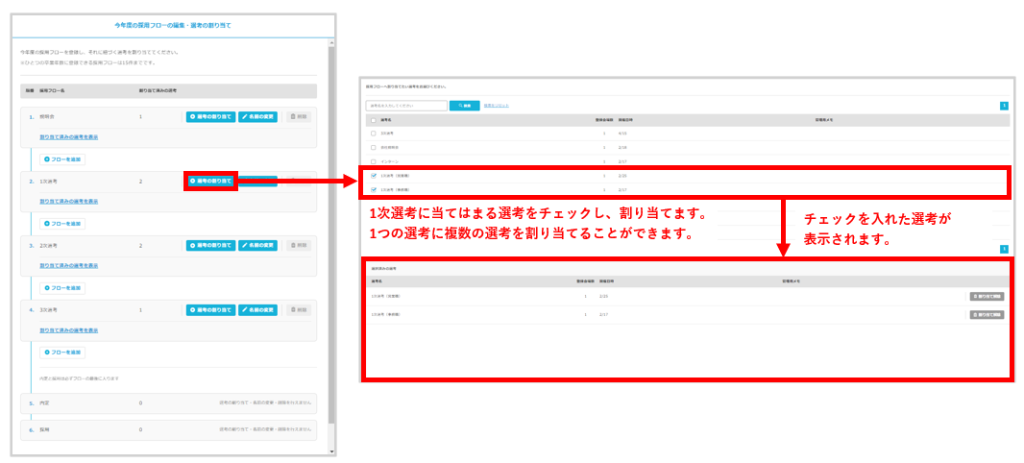Uncheck the first checked row in red box
This screenshot has height=463, width=1024.
[x=373, y=175]
